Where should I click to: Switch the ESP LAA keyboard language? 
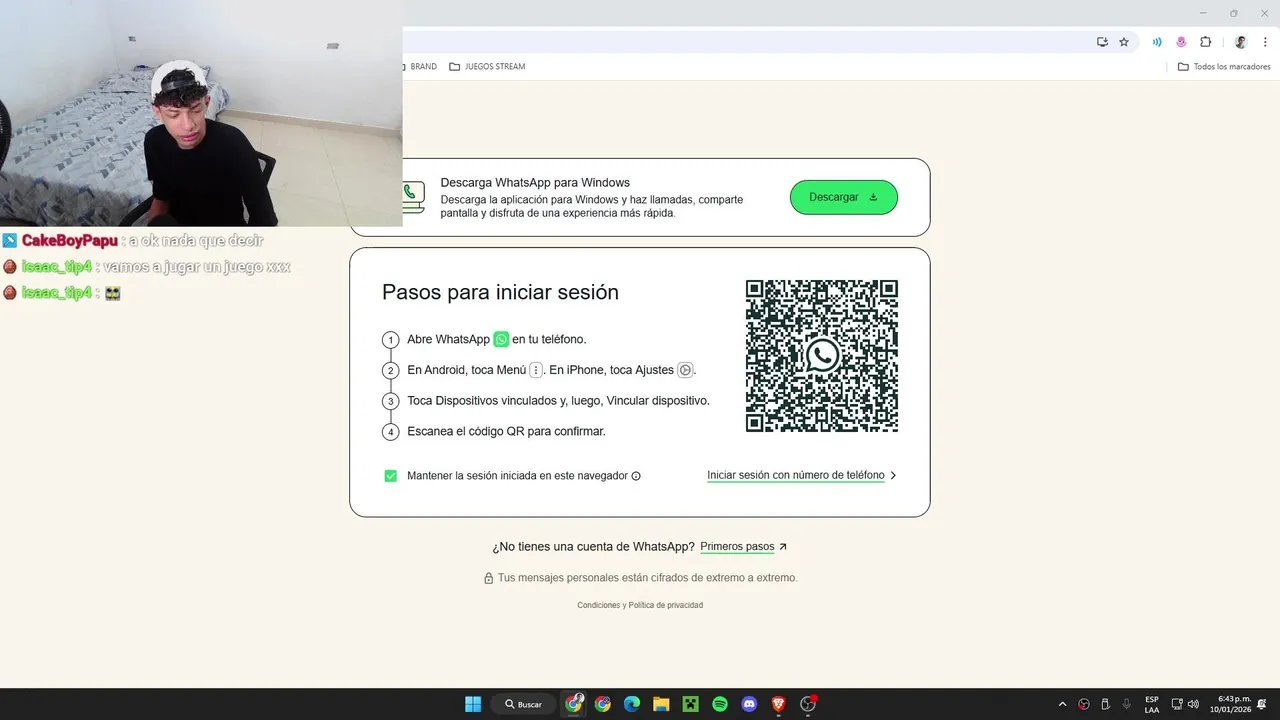[x=1152, y=704]
